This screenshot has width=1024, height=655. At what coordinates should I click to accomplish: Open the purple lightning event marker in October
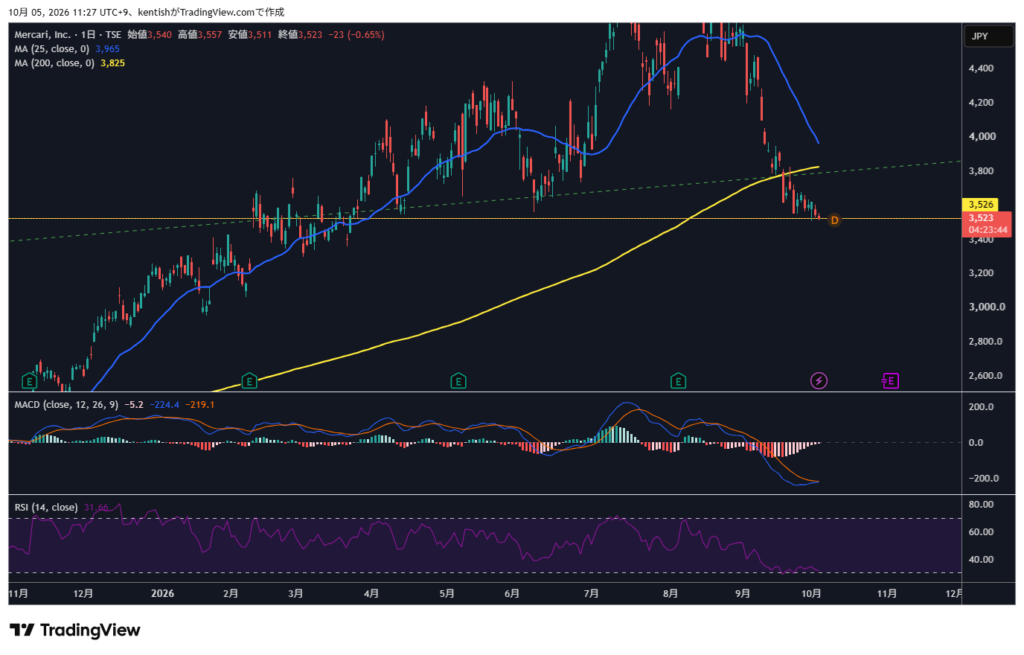click(819, 381)
